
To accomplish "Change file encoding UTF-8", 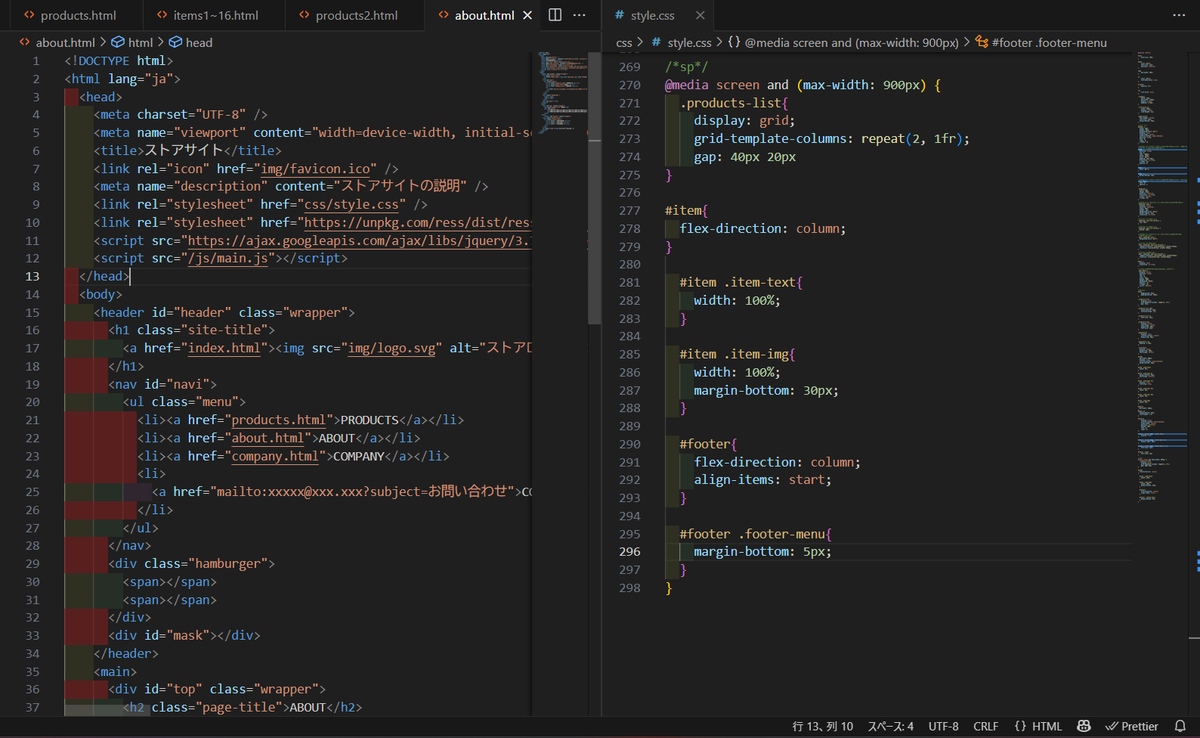I will 943,727.
